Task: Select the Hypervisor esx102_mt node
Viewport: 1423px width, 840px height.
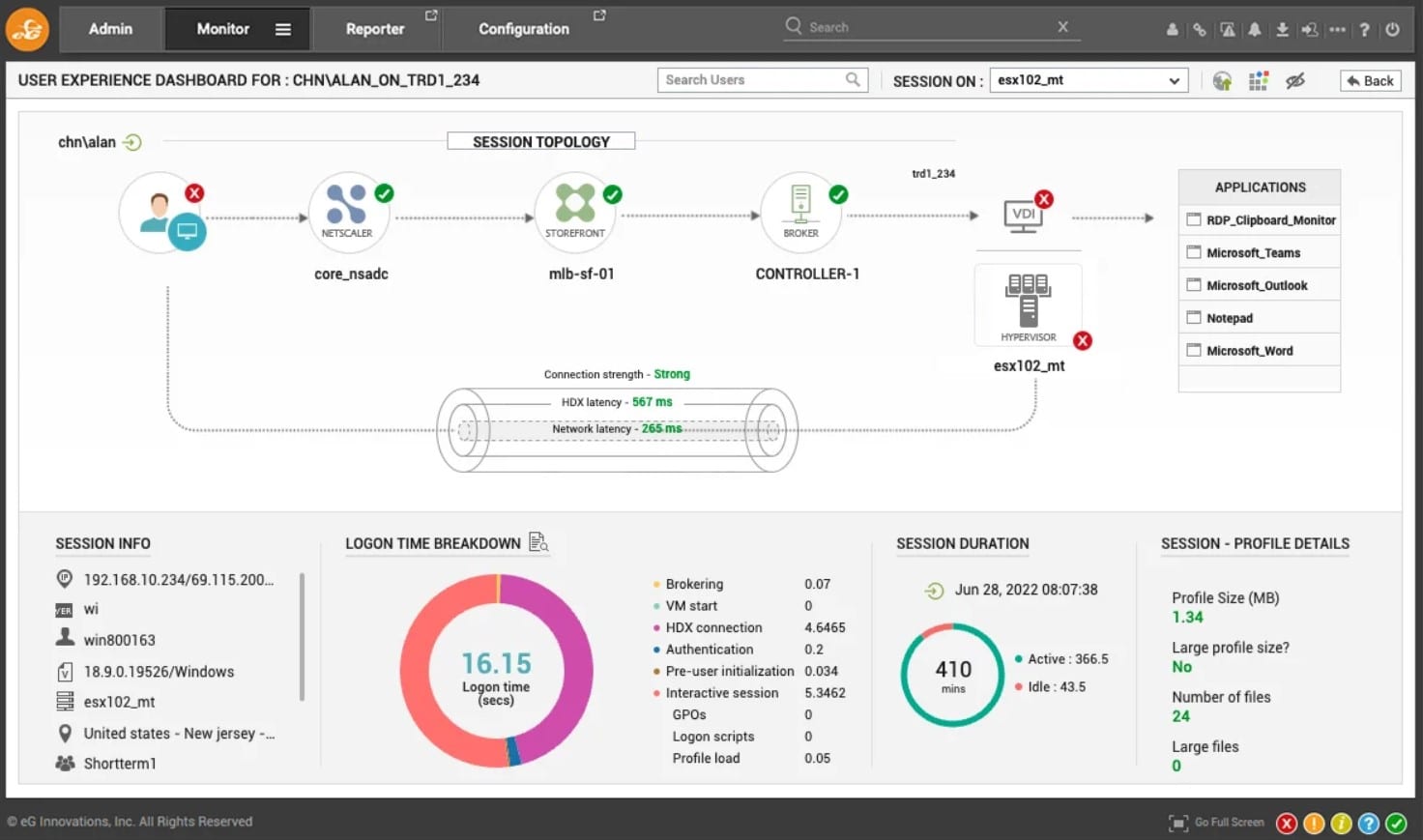Action: [x=1029, y=307]
